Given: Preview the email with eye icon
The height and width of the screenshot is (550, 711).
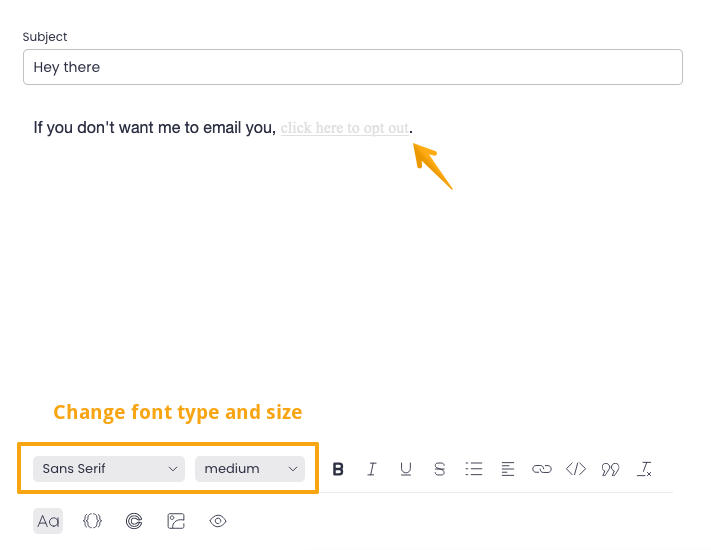Looking at the screenshot, I should pos(219,521).
